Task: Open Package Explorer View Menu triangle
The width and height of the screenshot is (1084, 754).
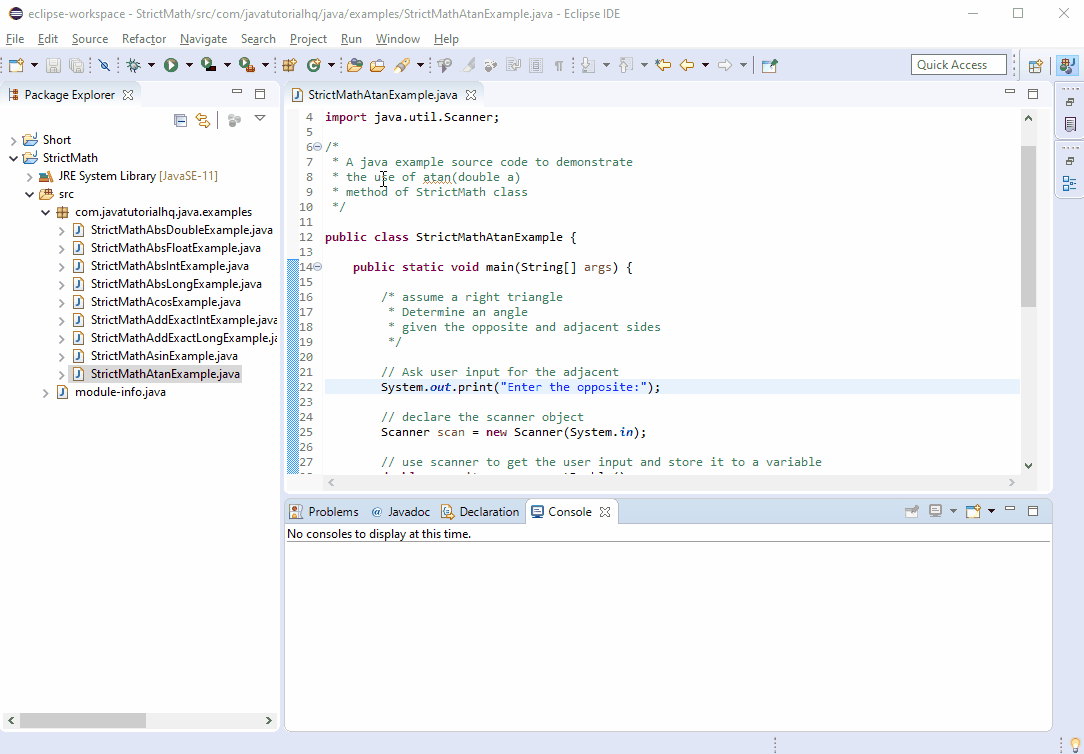Action: [x=260, y=118]
